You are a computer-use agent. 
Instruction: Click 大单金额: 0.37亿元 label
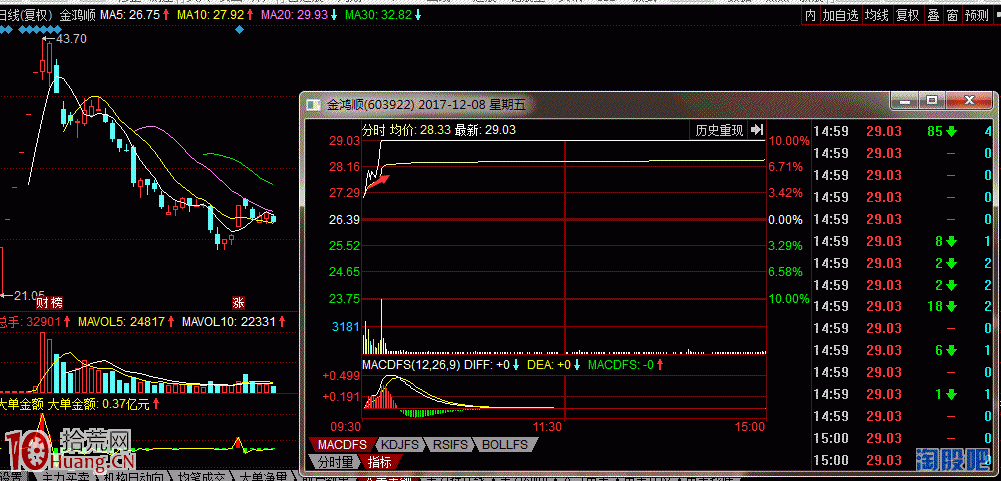(100, 404)
